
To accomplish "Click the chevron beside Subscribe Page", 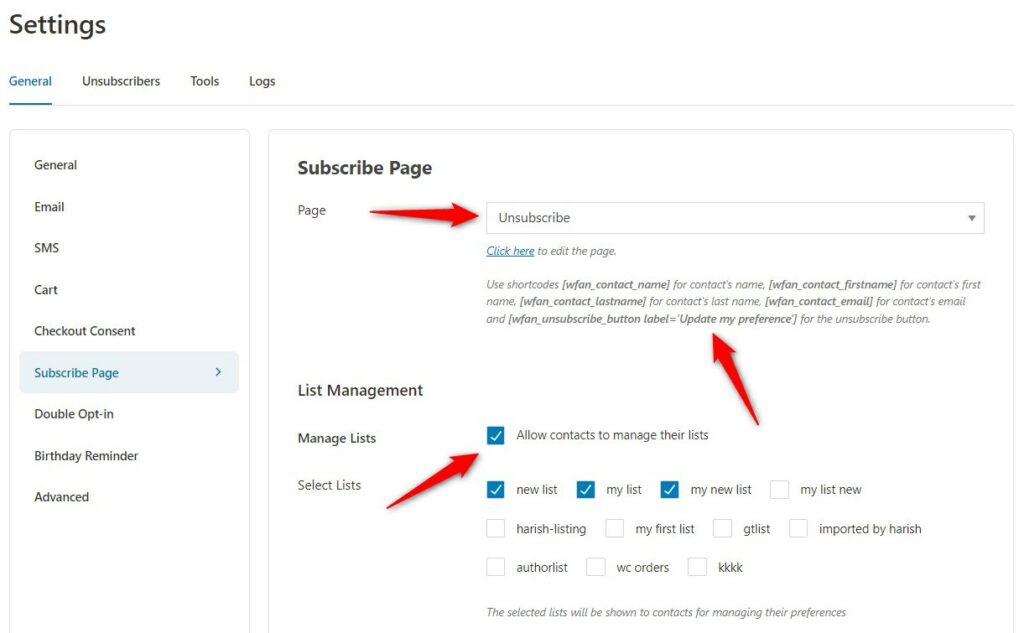I will [x=218, y=372].
